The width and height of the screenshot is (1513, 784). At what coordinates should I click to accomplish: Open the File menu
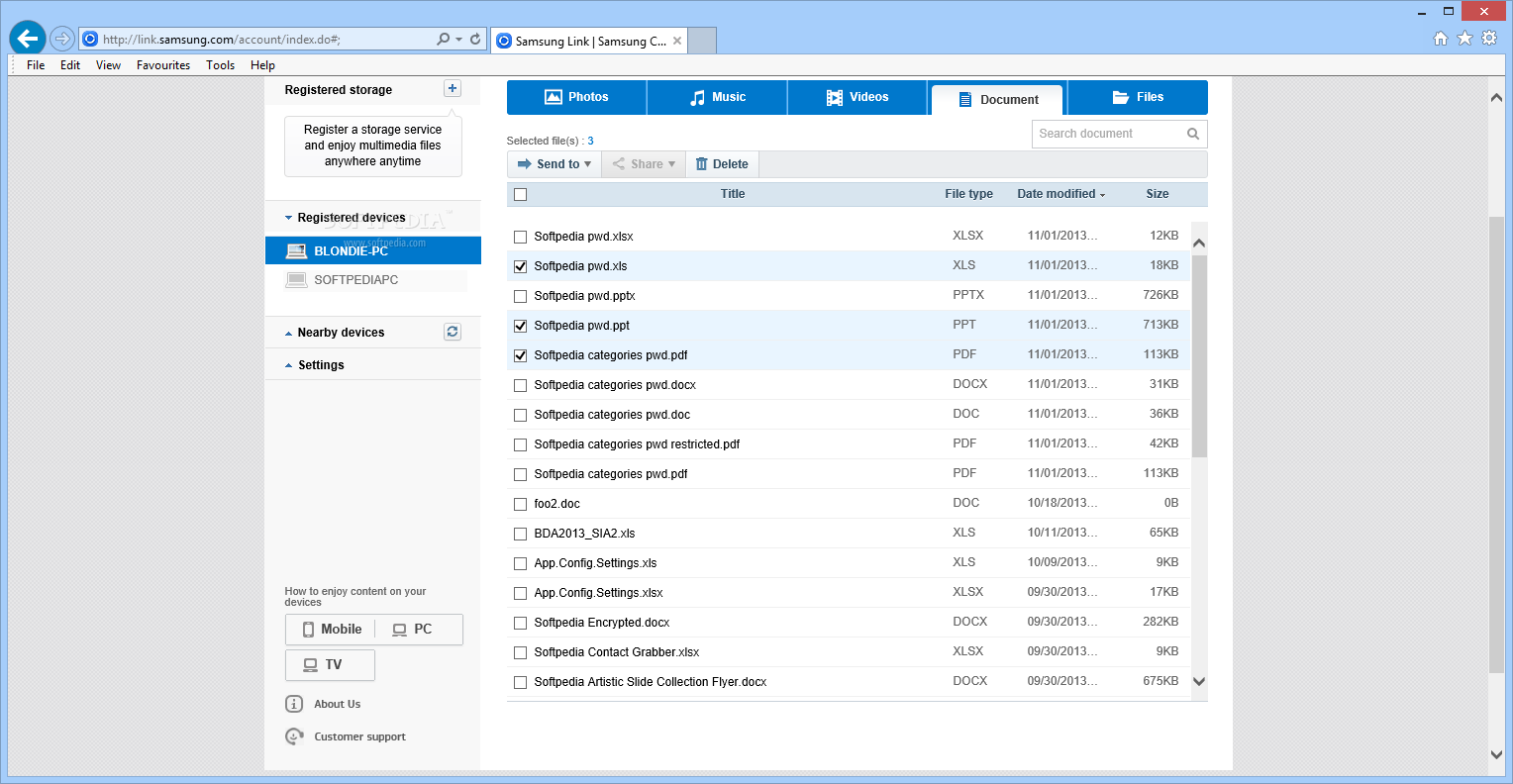(x=36, y=65)
